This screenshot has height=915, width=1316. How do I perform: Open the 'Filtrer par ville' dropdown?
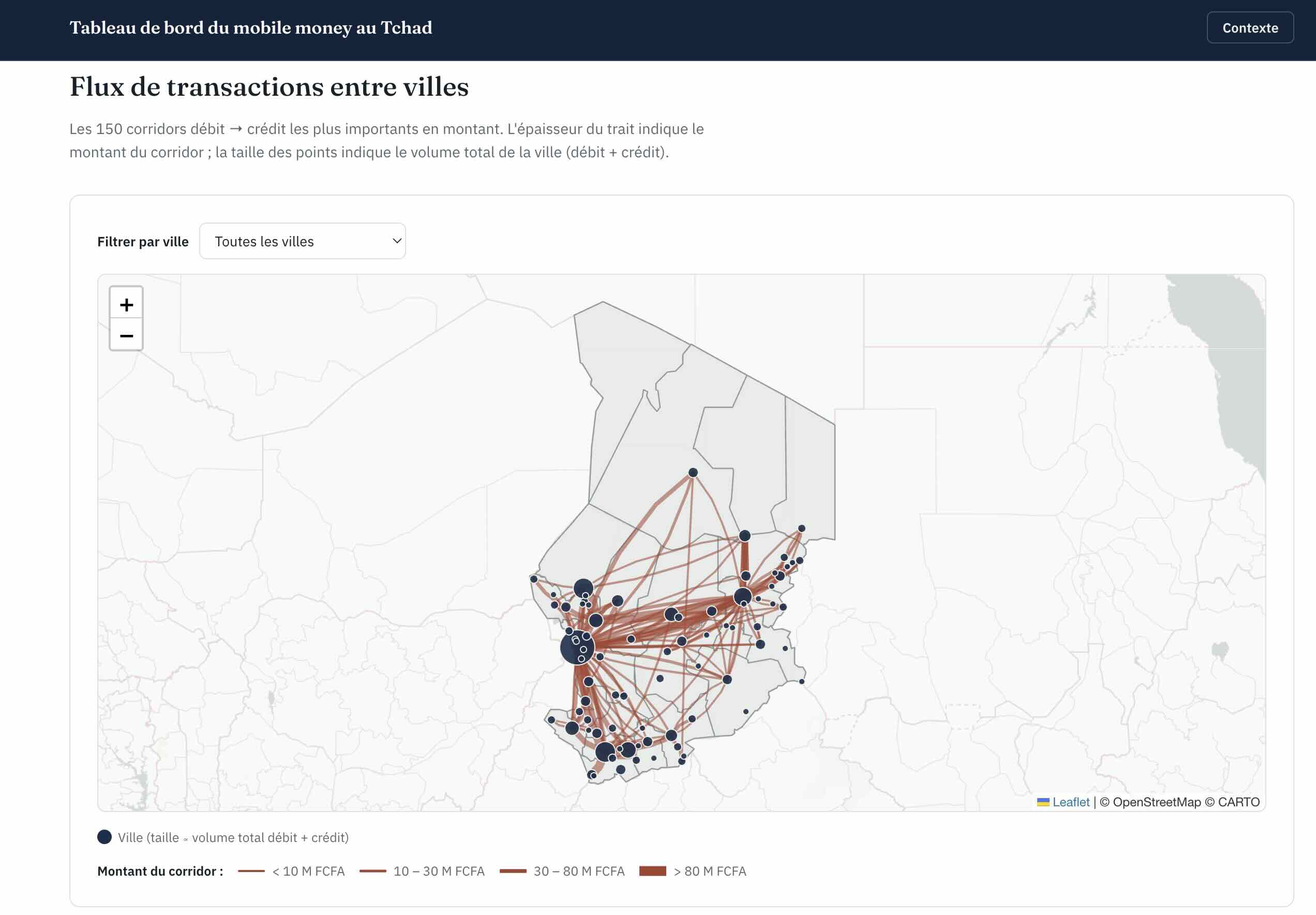pos(302,241)
